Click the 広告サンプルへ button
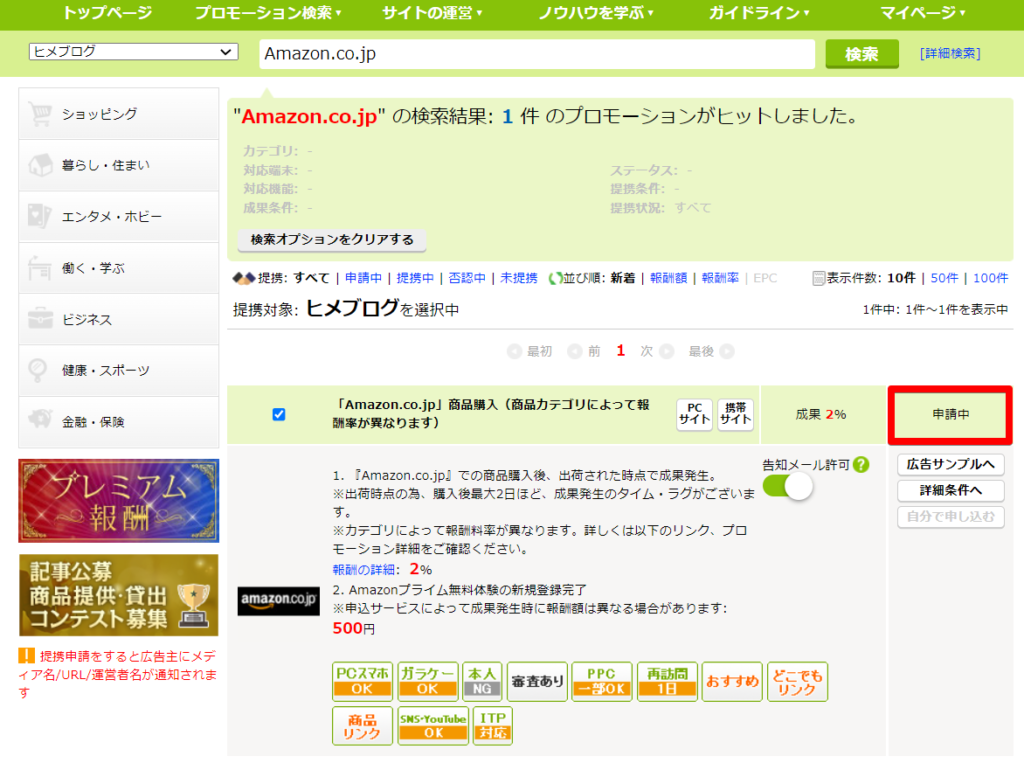The width and height of the screenshot is (1024, 763). click(950, 464)
